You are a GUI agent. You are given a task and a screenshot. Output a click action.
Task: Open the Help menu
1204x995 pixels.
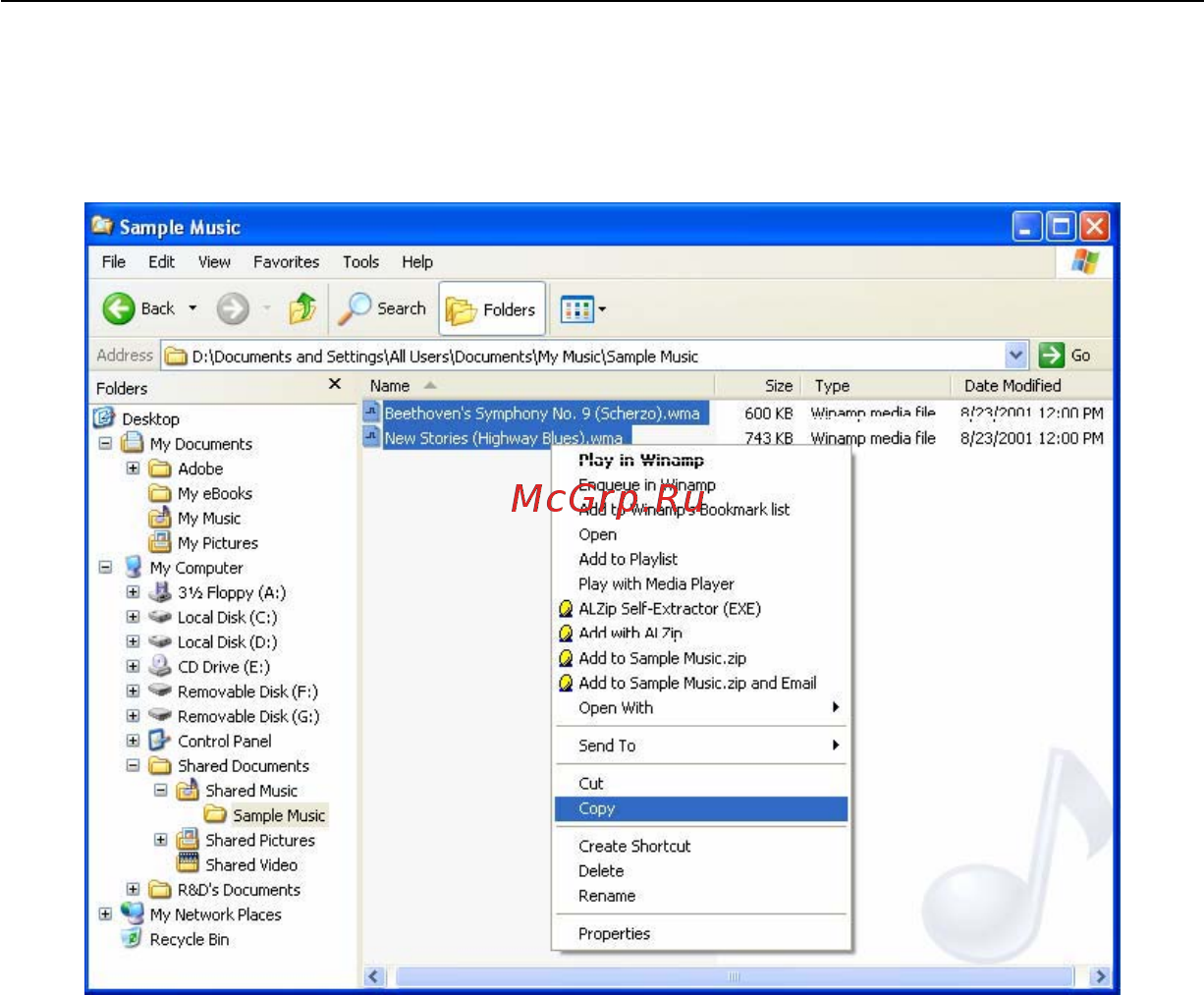pos(417,262)
